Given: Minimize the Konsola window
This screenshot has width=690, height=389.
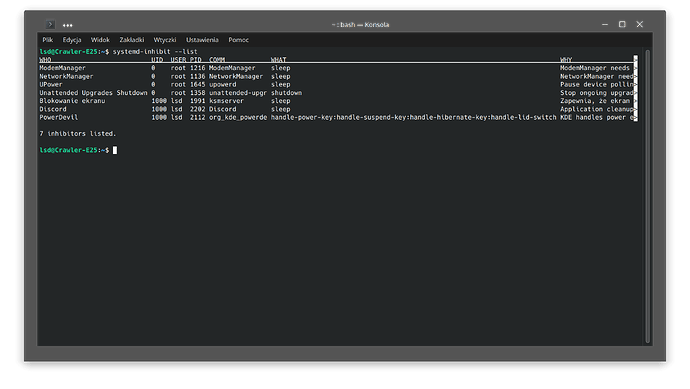Looking at the screenshot, I should (605, 25).
